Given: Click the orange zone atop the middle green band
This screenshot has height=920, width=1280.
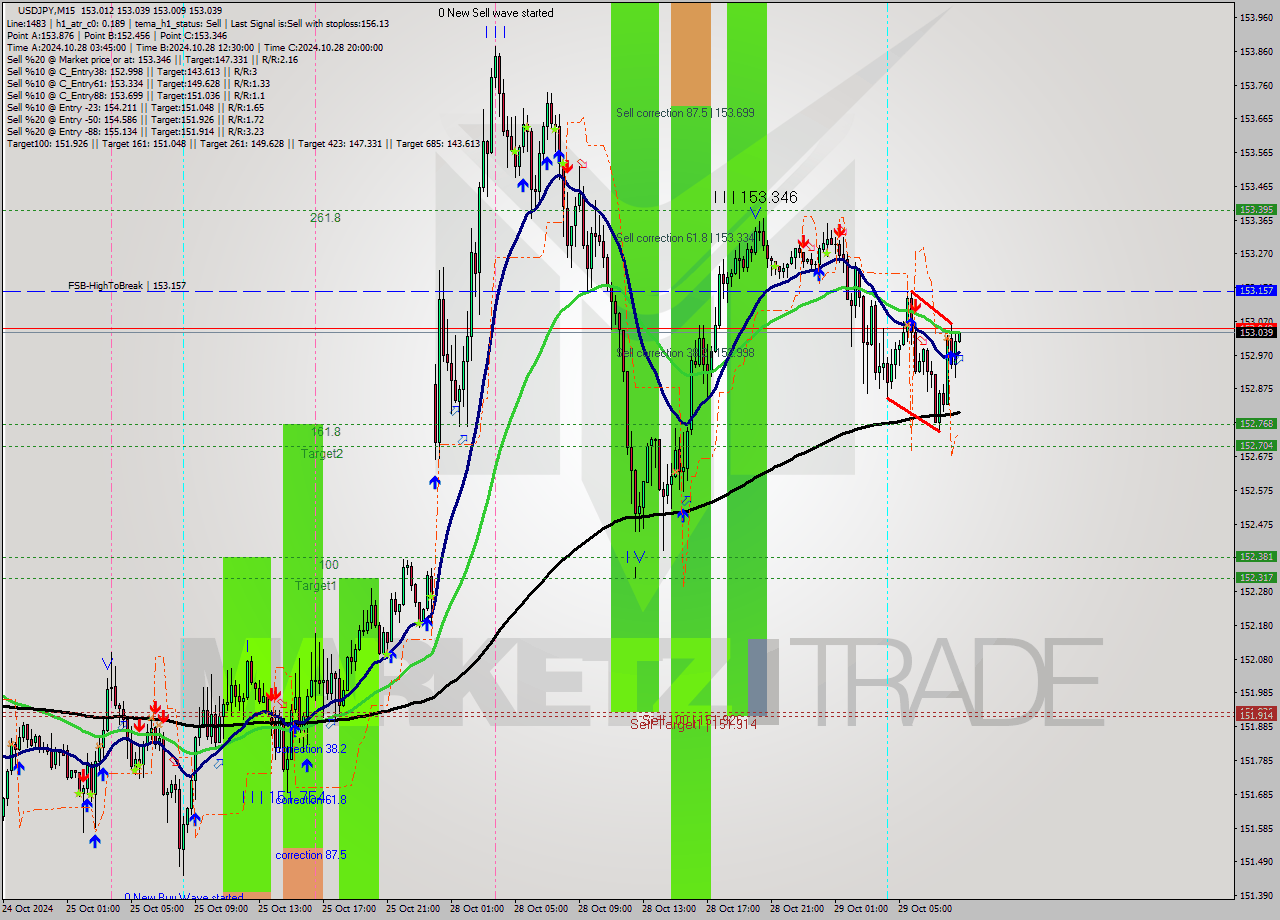Looking at the screenshot, I should (690, 53).
